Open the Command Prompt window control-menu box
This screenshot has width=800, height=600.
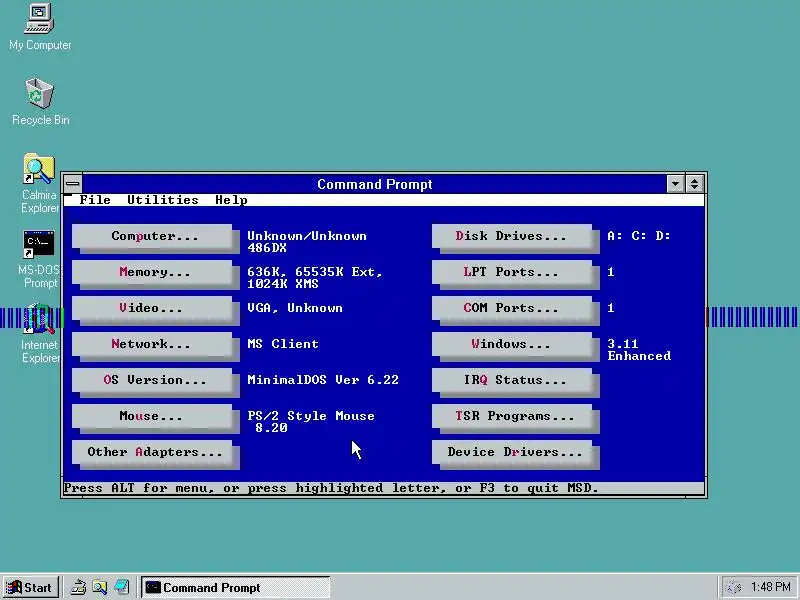point(72,184)
